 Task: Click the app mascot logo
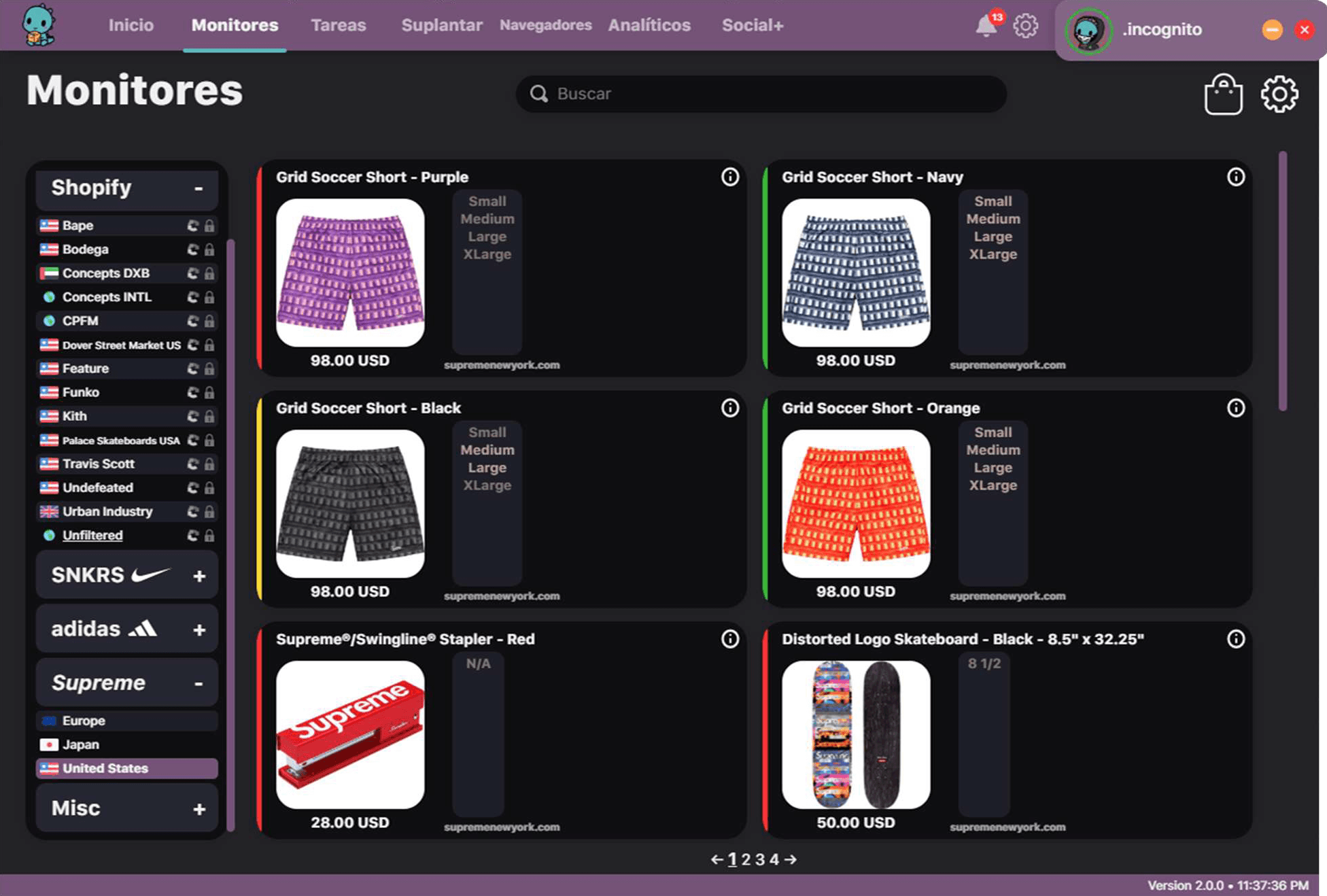[39, 25]
